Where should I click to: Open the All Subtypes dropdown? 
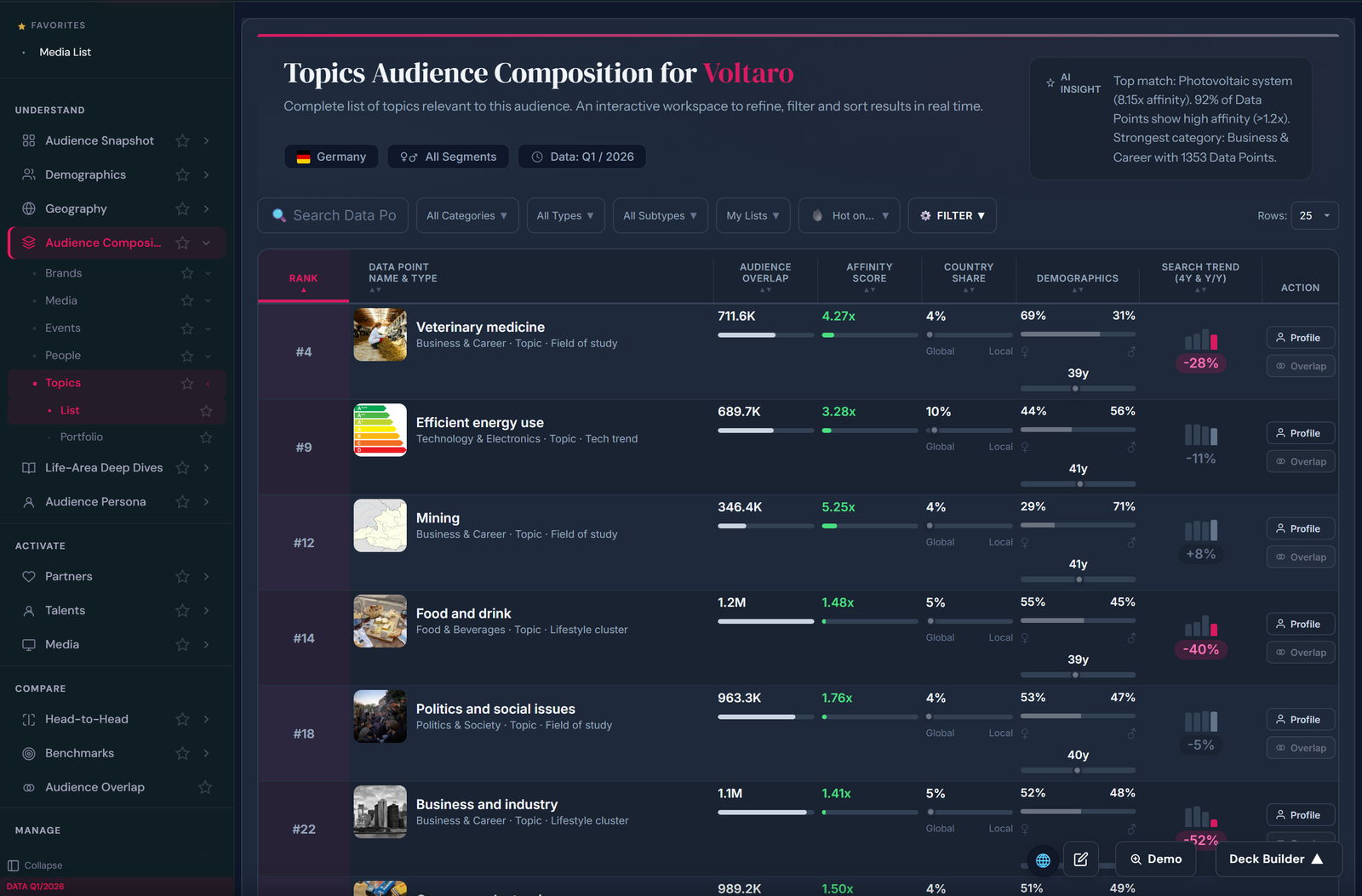660,215
